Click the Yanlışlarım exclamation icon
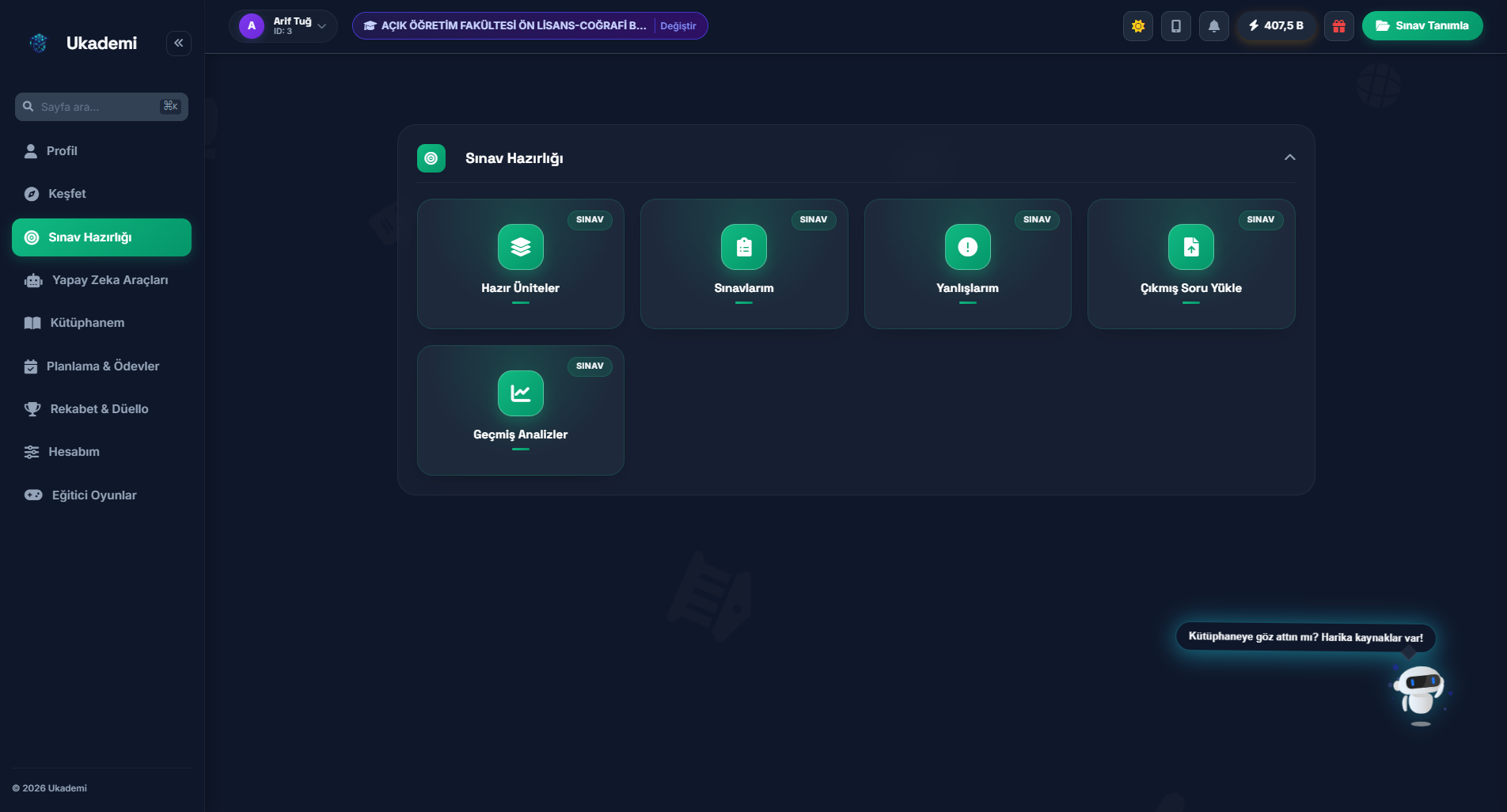 [967, 247]
